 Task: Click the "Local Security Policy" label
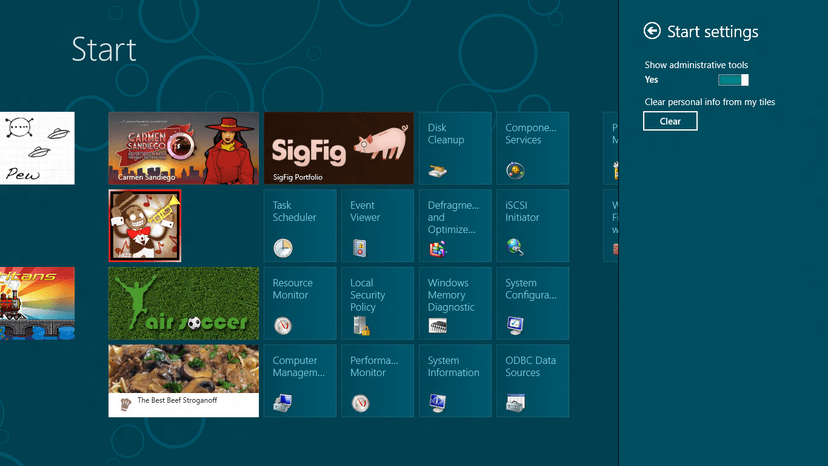368,295
